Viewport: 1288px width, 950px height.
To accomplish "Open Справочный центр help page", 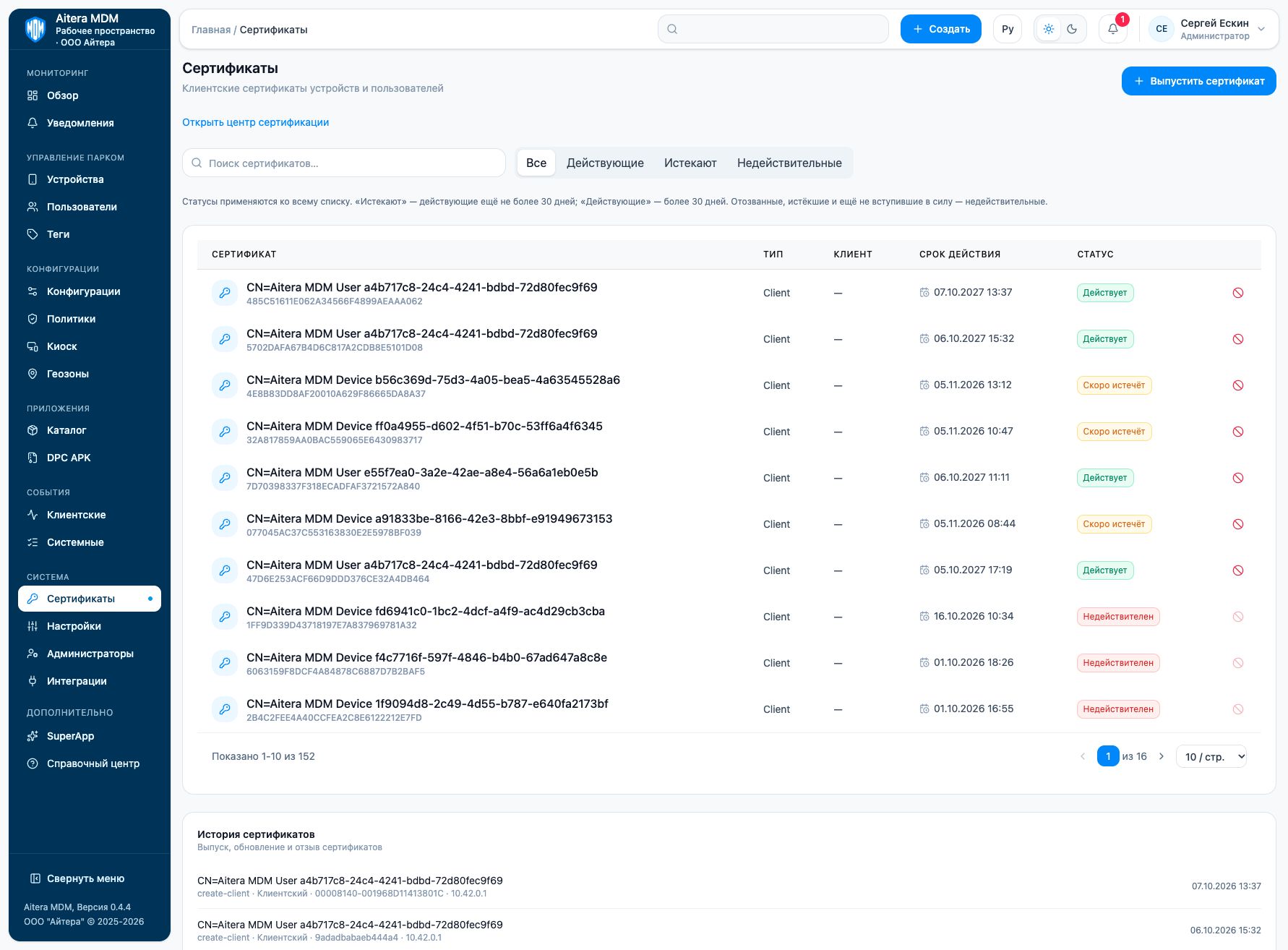I will pyautogui.click(x=90, y=763).
